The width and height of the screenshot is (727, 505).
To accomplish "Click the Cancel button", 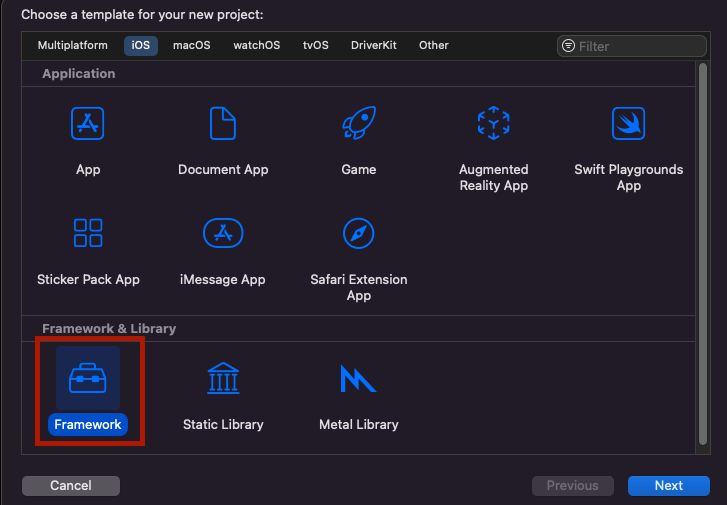I will click(71, 486).
